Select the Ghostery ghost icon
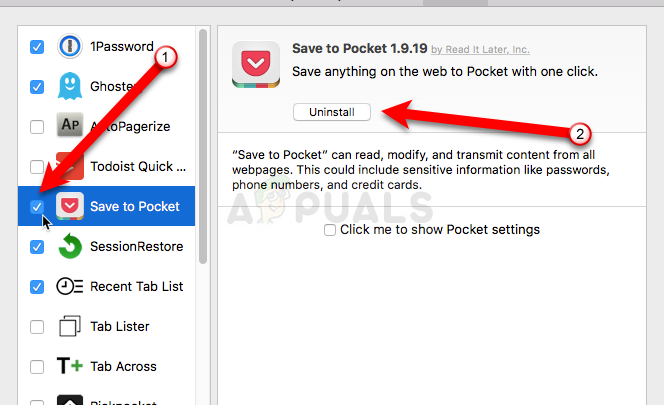The height and width of the screenshot is (405, 664). (70, 87)
